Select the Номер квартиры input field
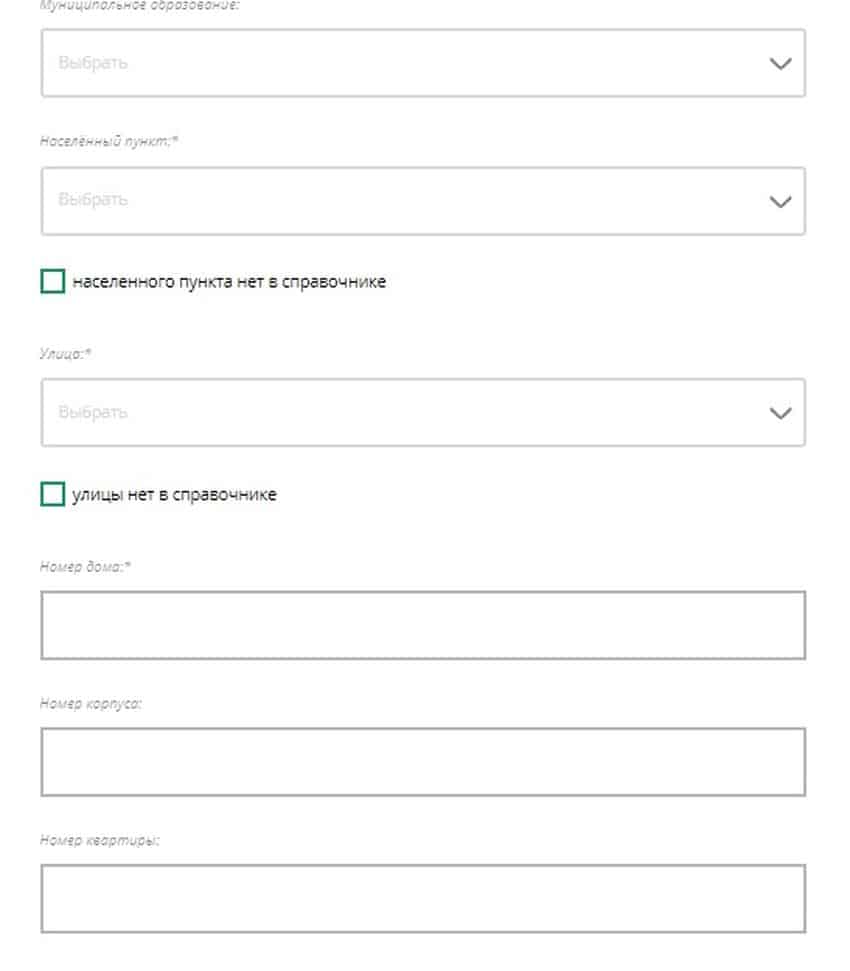Screen dimensions: 850x971 [x=422, y=899]
